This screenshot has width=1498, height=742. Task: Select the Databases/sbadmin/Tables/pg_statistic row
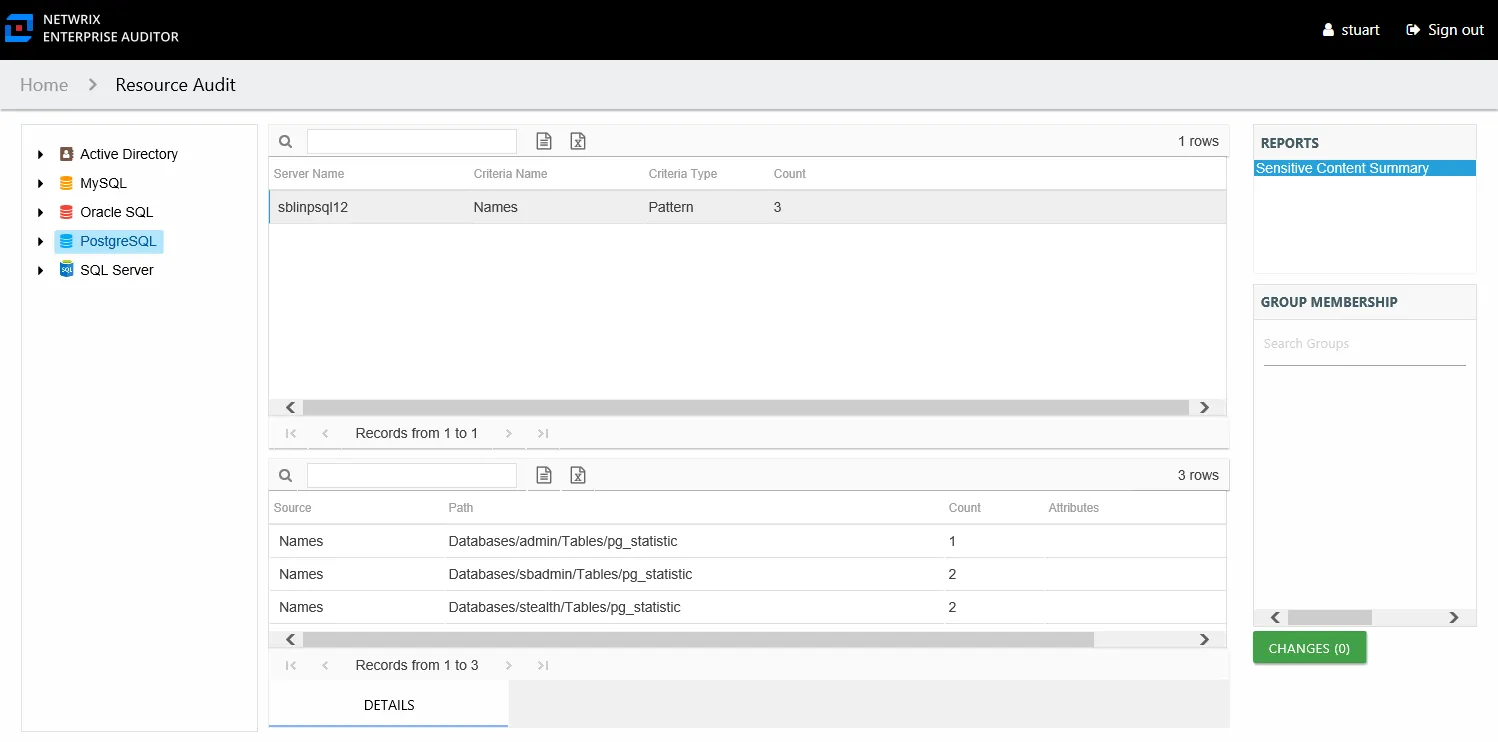click(x=747, y=574)
